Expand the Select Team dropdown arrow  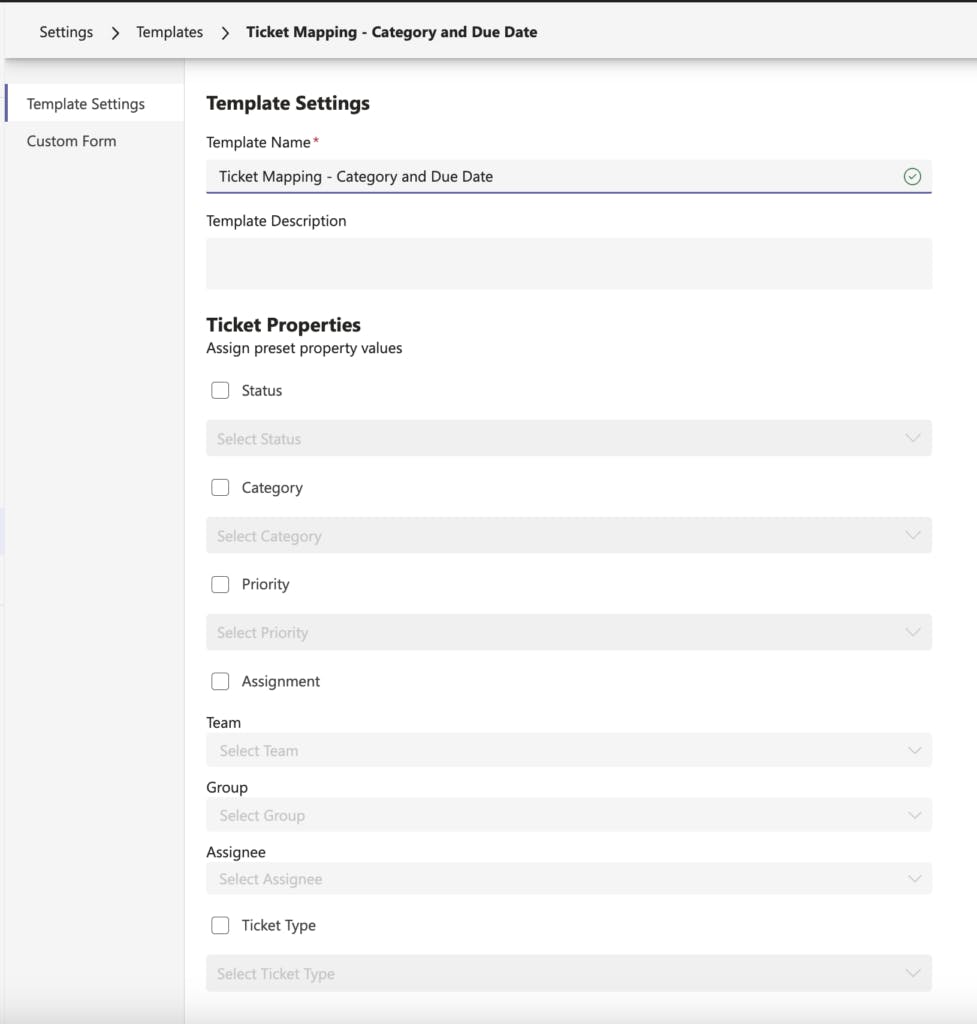point(914,750)
